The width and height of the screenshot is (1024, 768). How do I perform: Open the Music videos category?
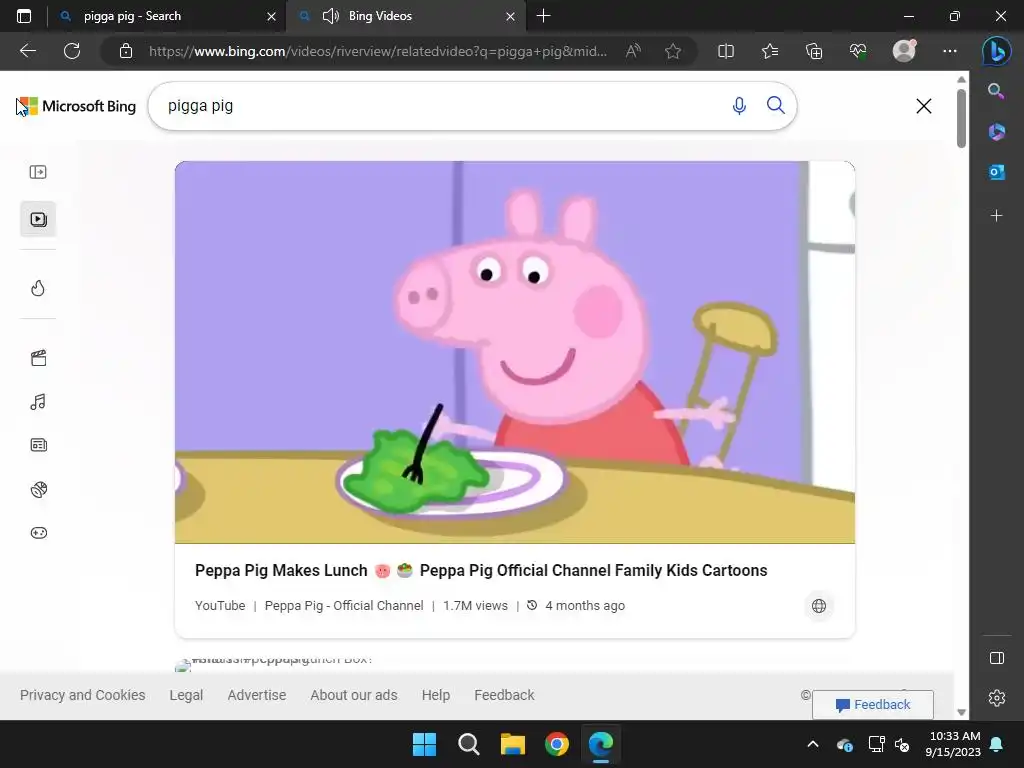tap(38, 402)
